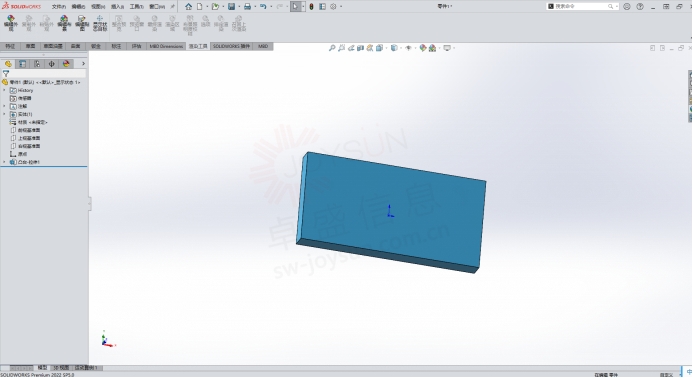Click the user login smiley icon
The height and width of the screenshot is (378, 693).
click(x=627, y=7)
